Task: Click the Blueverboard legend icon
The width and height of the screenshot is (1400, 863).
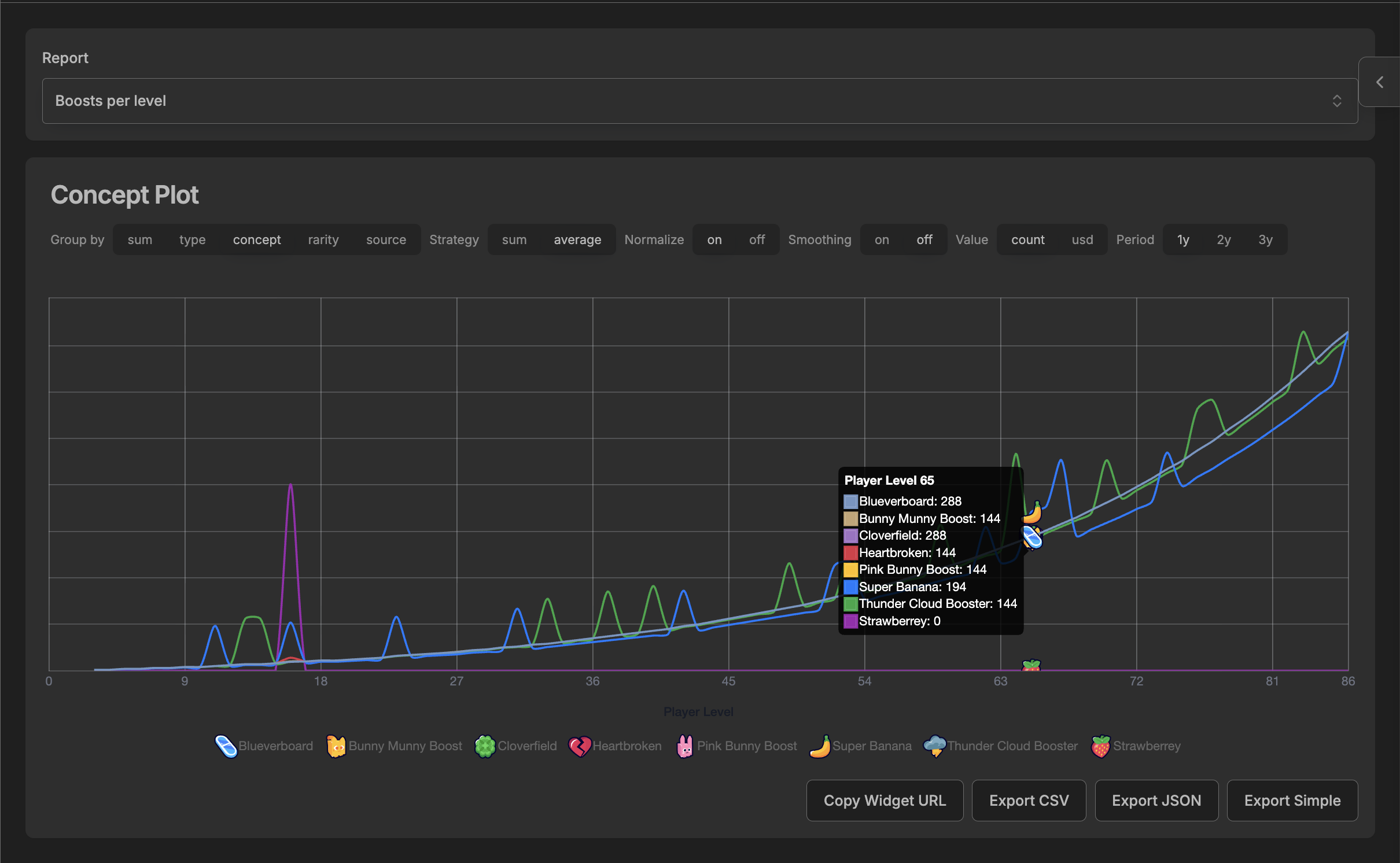Action: [226, 746]
